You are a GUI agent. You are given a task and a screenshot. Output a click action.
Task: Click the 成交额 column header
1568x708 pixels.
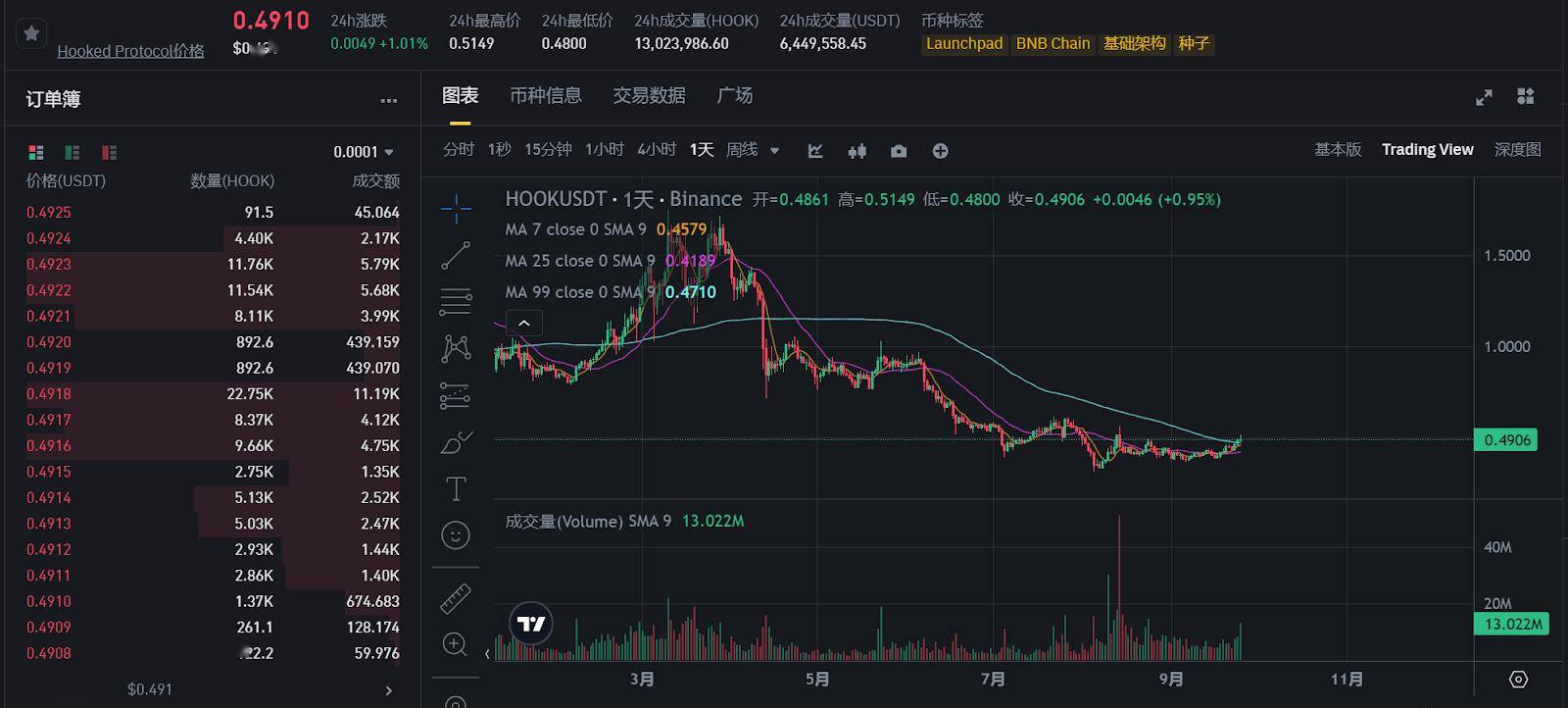(376, 180)
